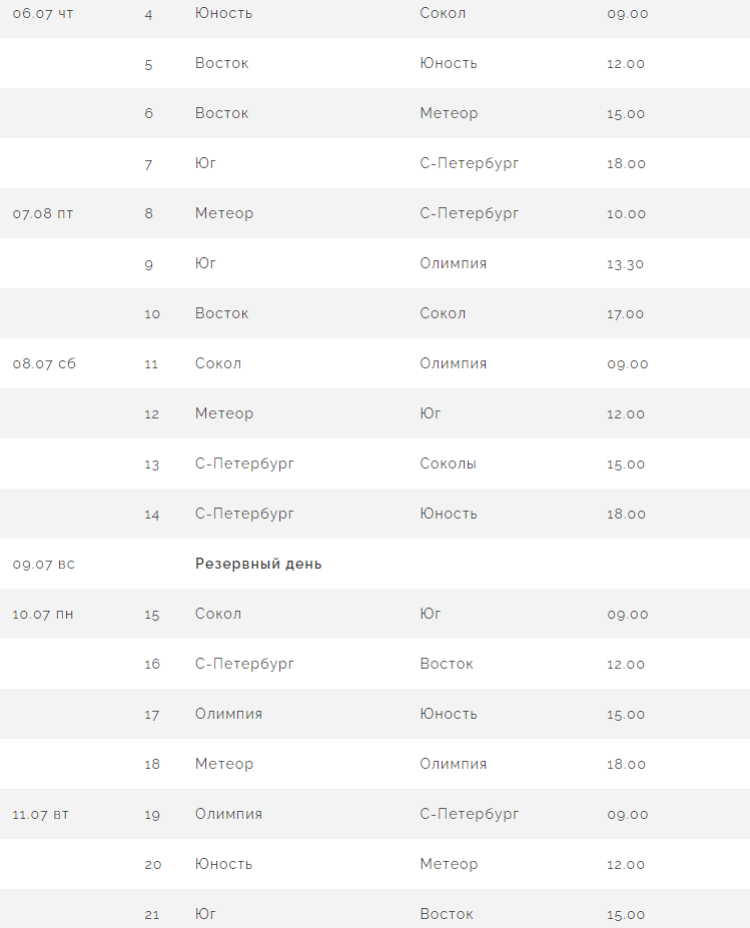This screenshot has height=928, width=750.
Task: Click the team name 'Соколы'
Action: pos(448,464)
